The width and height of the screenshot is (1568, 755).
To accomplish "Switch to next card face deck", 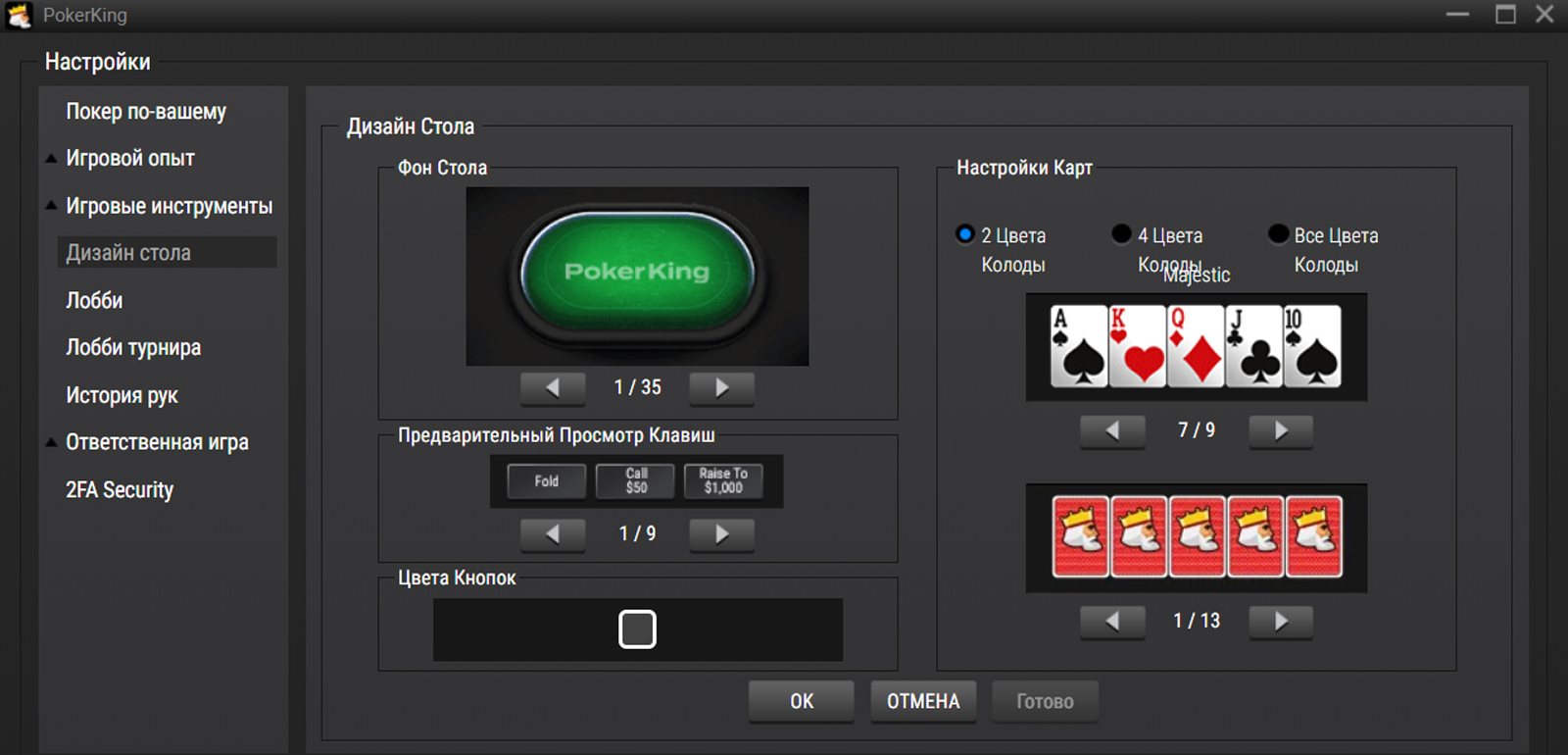I will click(1281, 431).
